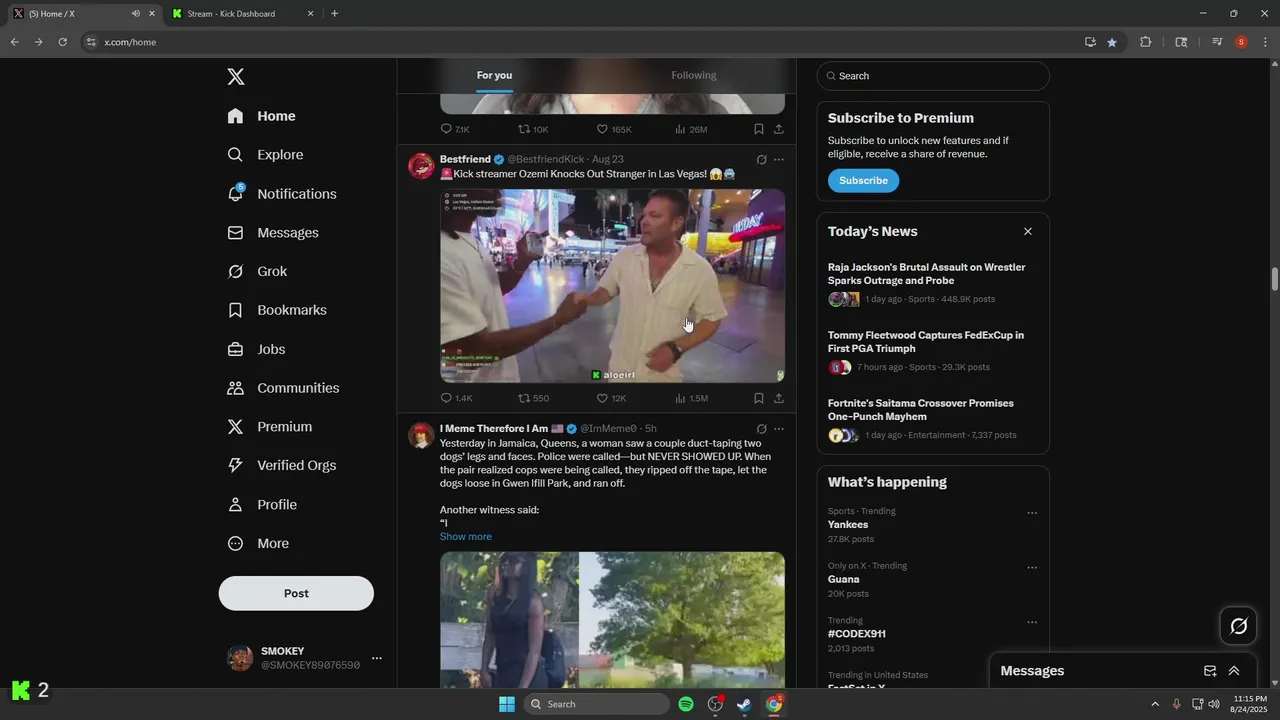Share the top post with 26M views

point(779,129)
